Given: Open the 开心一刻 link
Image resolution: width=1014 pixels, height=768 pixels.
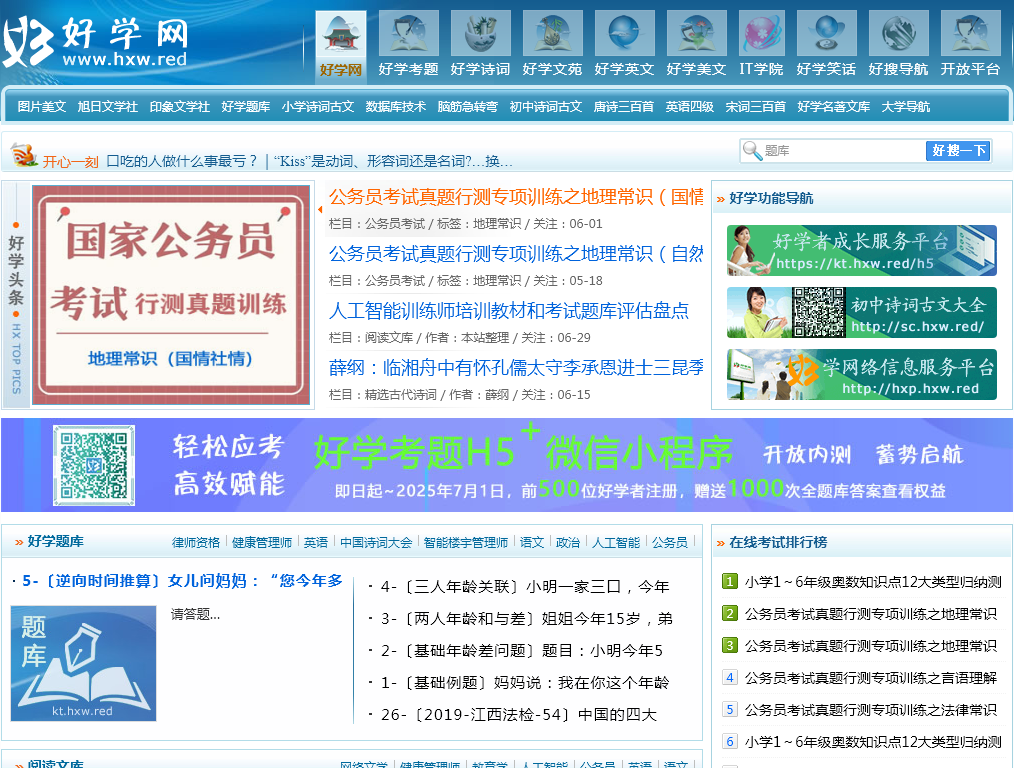Looking at the screenshot, I should pos(70,162).
